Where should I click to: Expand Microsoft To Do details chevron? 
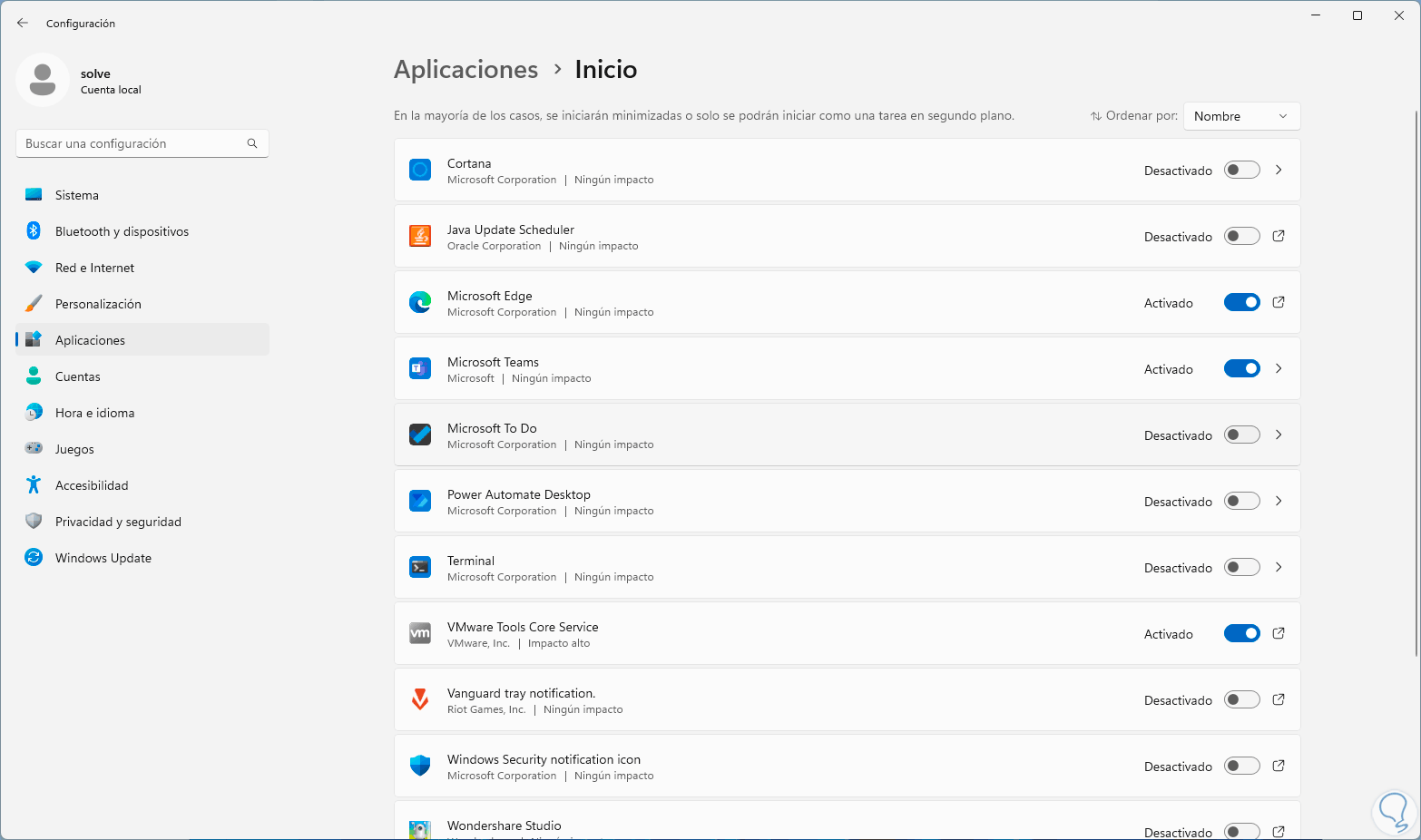[1279, 435]
